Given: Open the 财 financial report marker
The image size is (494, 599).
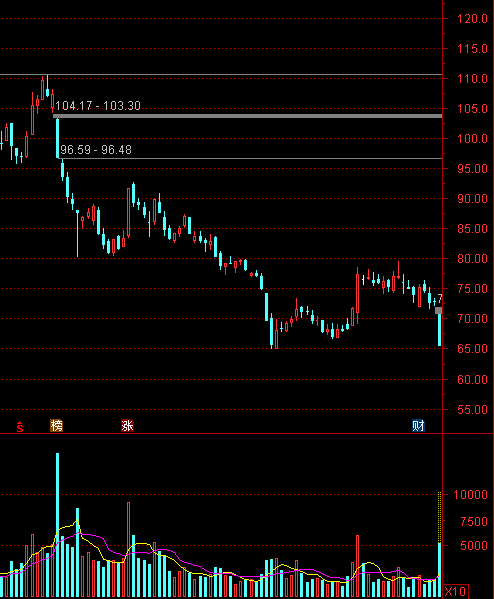Looking at the screenshot, I should click(x=418, y=426).
